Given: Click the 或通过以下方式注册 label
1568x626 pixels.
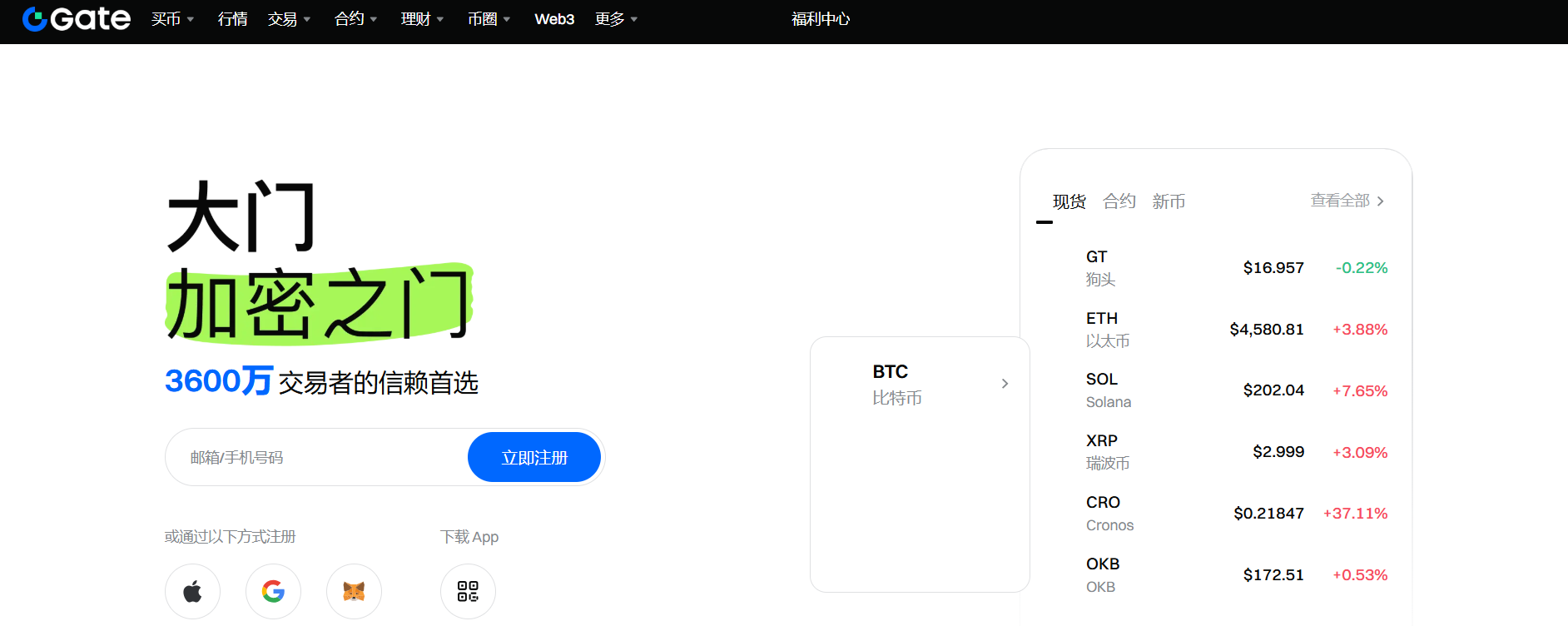Looking at the screenshot, I should pyautogui.click(x=230, y=537).
